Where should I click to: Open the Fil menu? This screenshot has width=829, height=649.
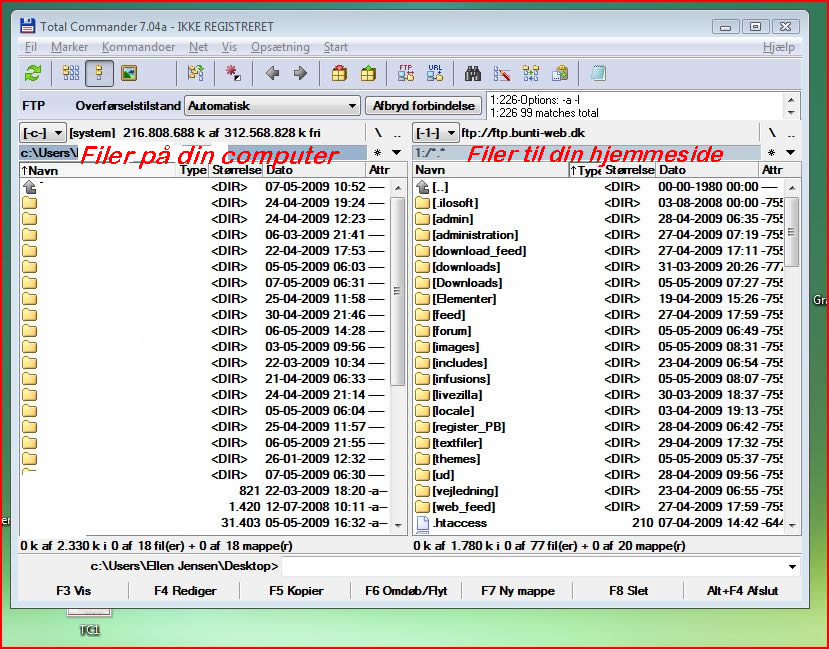31,47
